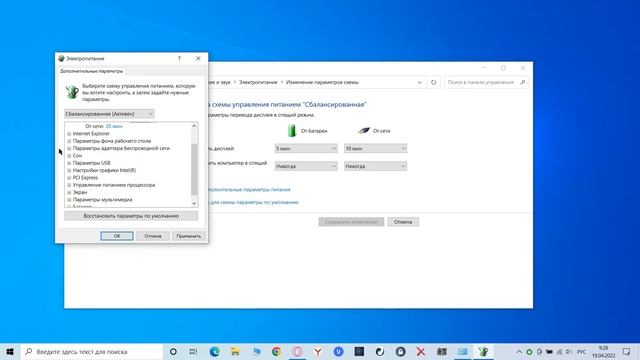Open sleep plugged in Никогда dropdown
This screenshot has width=640, height=360.
pyautogui.click(x=376, y=166)
